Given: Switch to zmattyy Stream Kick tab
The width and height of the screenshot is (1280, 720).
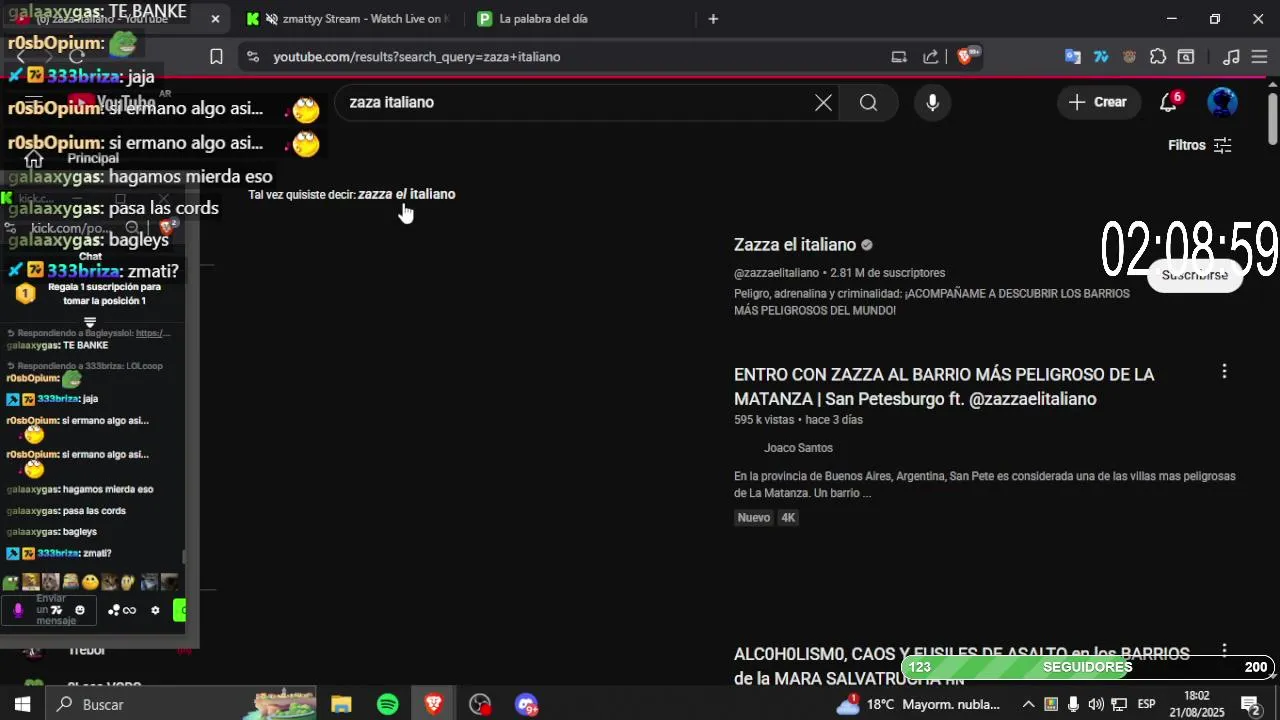Looking at the screenshot, I should click(x=348, y=19).
